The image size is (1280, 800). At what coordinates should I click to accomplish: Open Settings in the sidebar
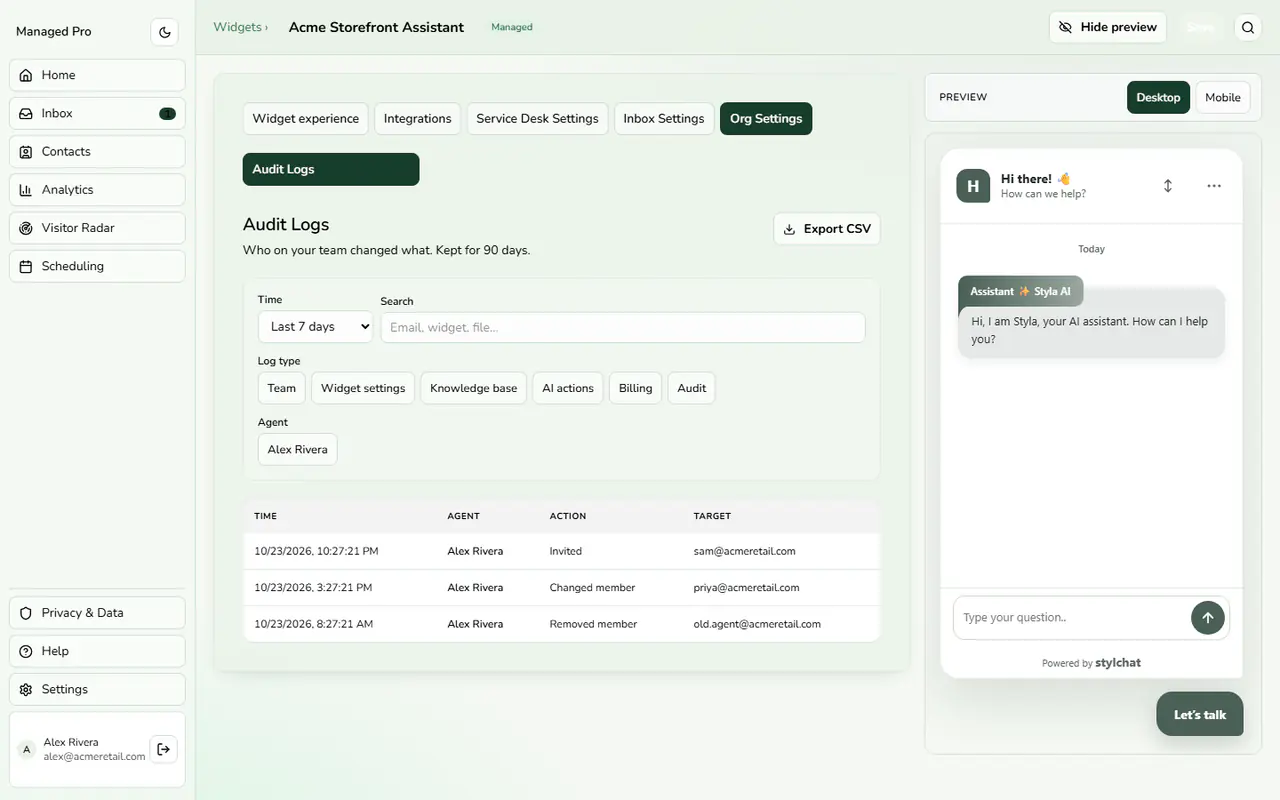pos(97,689)
